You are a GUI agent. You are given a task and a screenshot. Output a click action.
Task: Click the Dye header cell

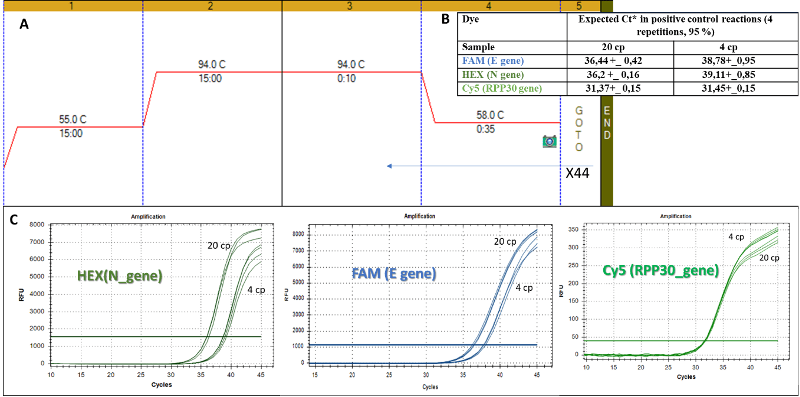point(513,26)
